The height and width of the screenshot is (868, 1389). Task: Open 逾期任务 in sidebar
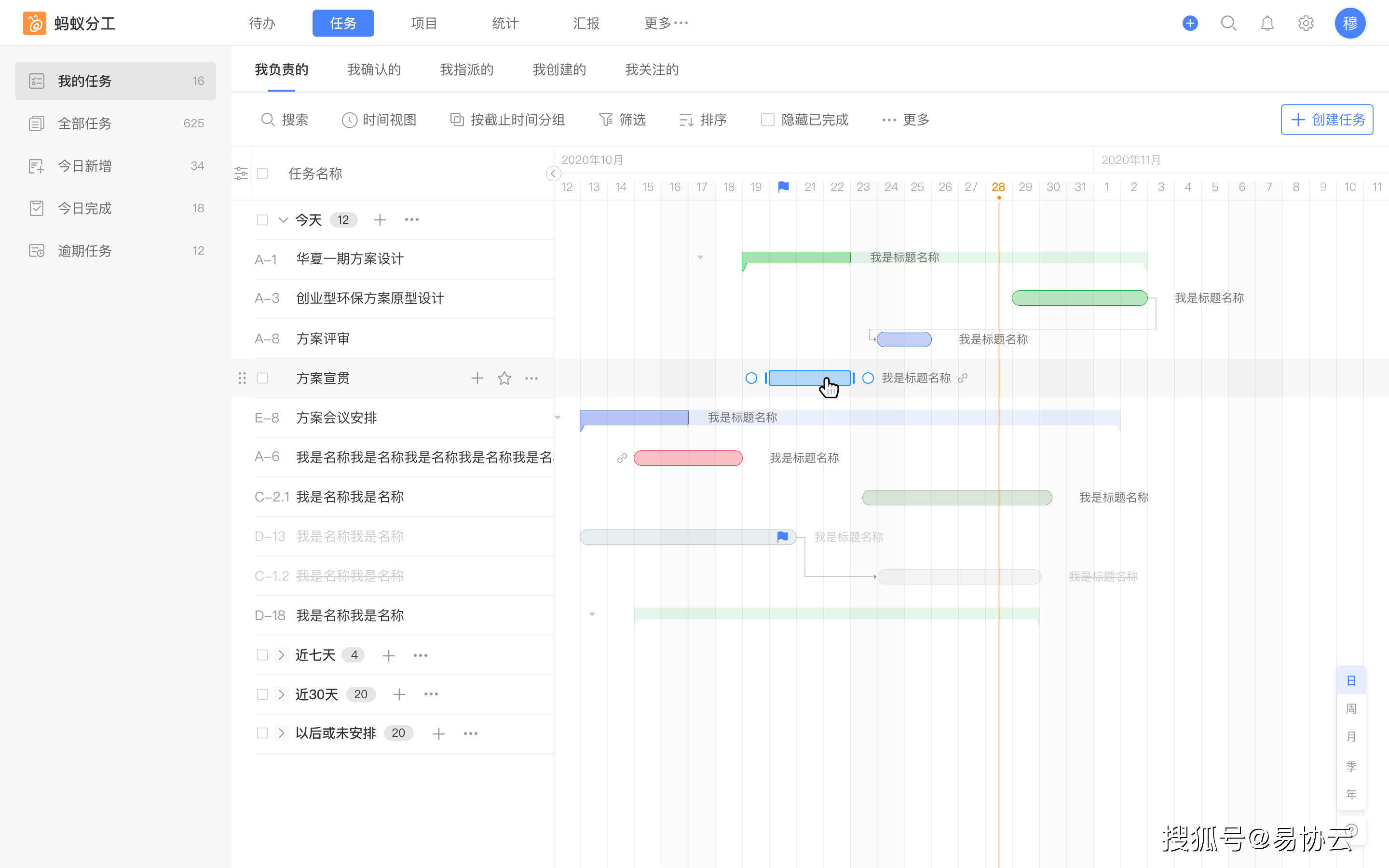click(116, 250)
